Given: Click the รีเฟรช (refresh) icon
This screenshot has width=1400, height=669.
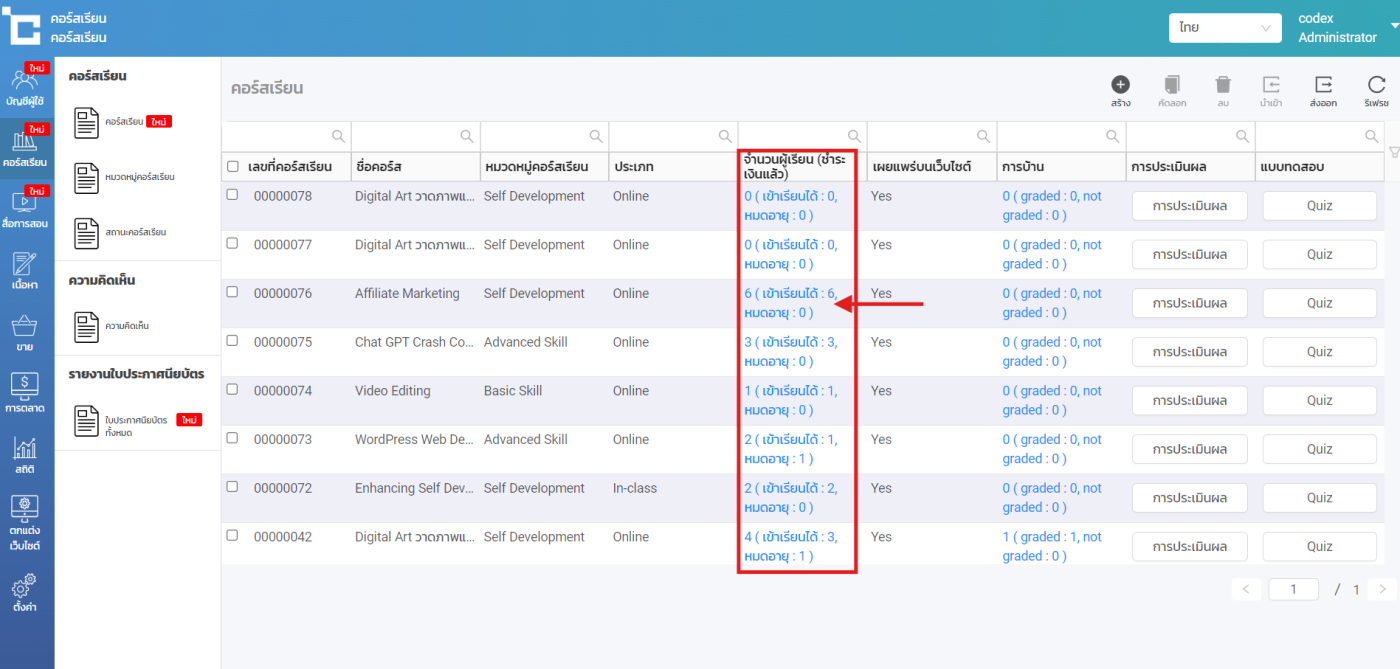Looking at the screenshot, I should [x=1376, y=85].
